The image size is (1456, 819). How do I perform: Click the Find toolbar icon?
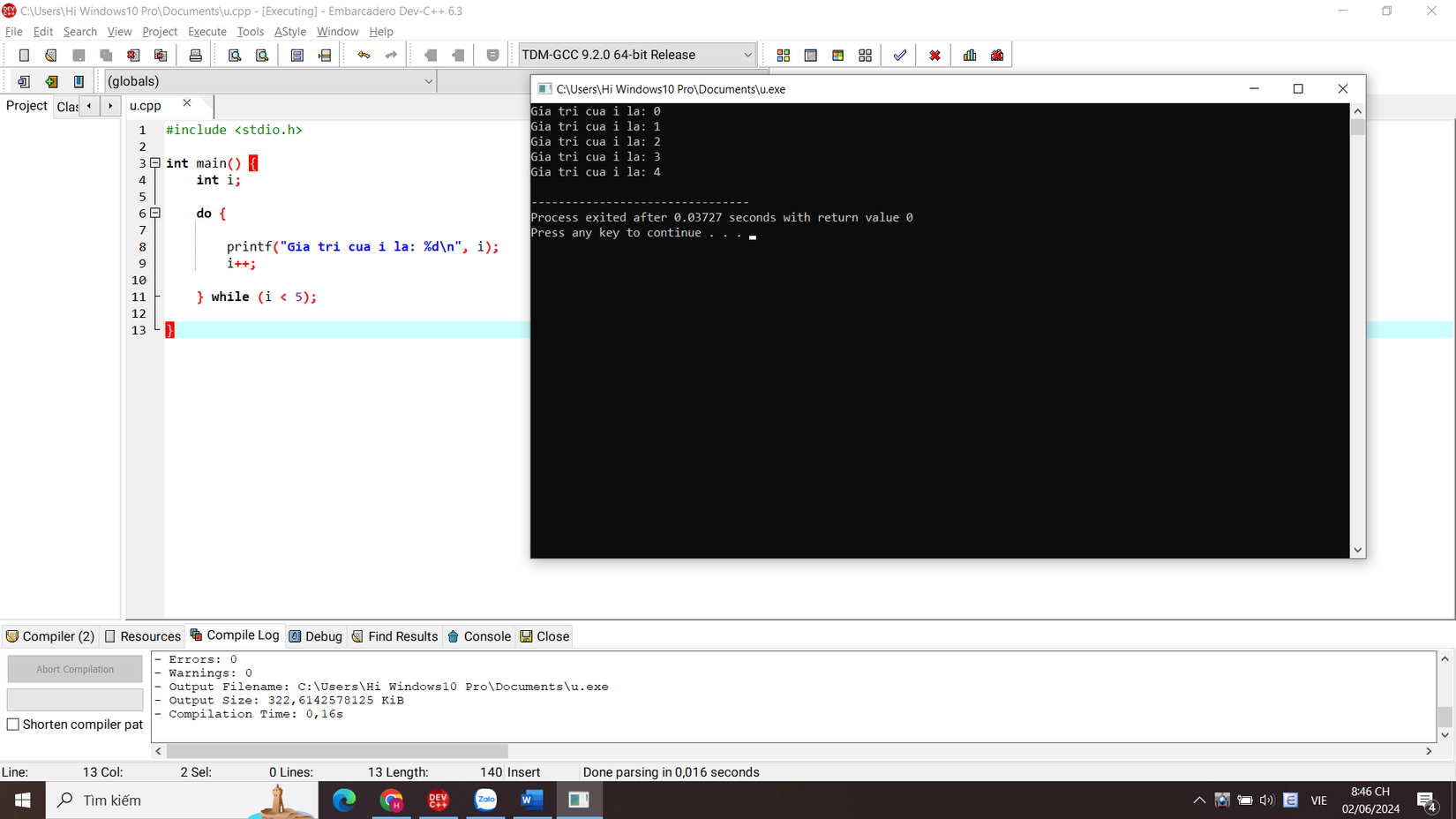(x=235, y=55)
